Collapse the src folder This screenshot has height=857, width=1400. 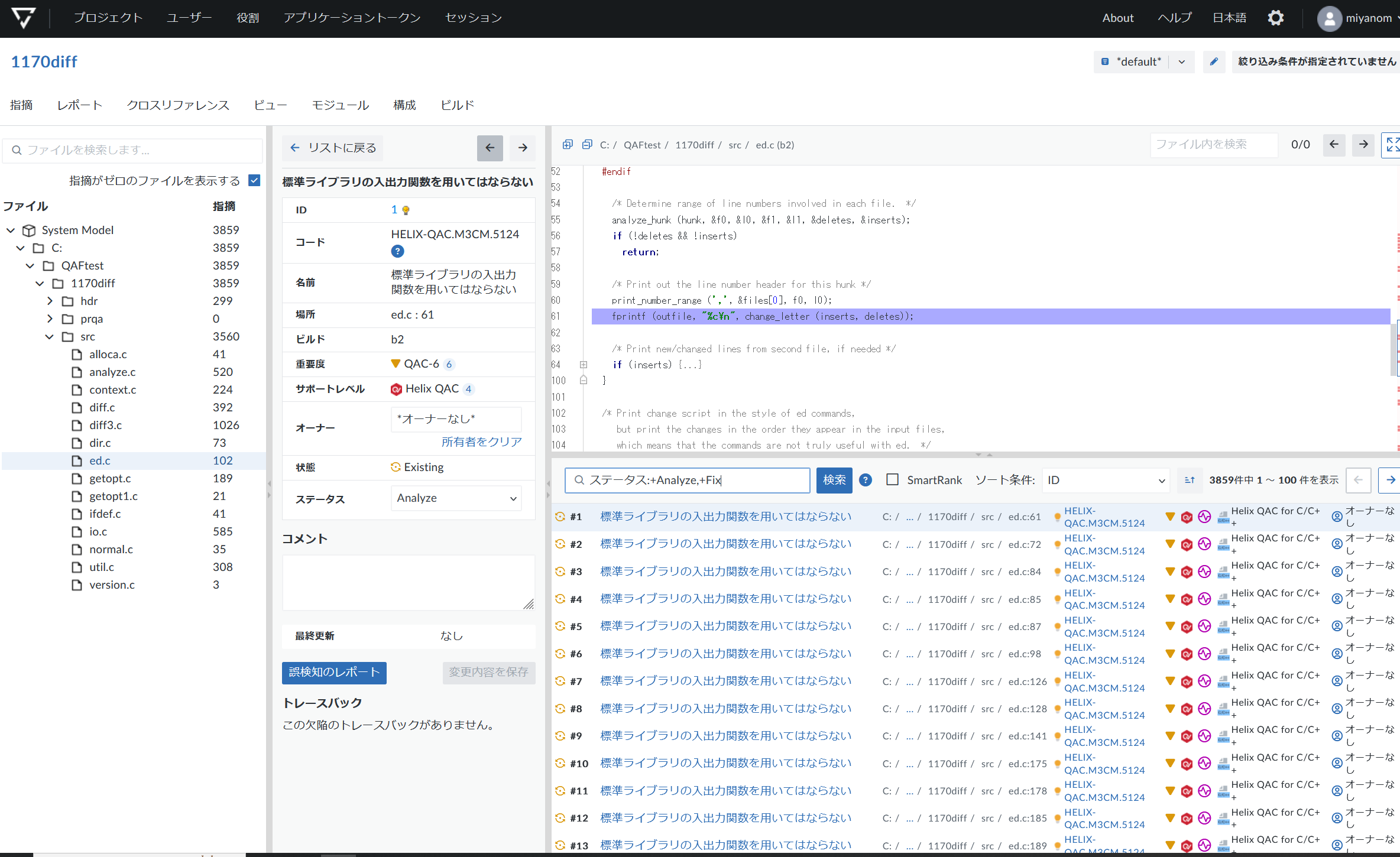pyautogui.click(x=50, y=336)
